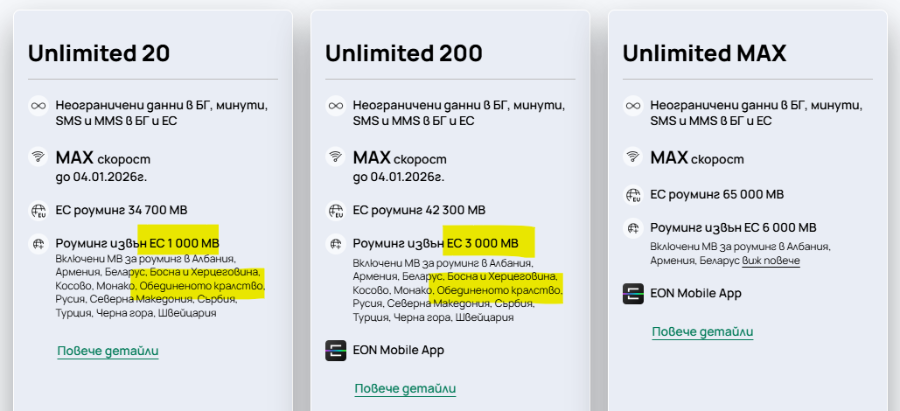The image size is (900, 411).
Task: Click the globe icon beside roaming 6 000 MB
Action: tap(633, 228)
